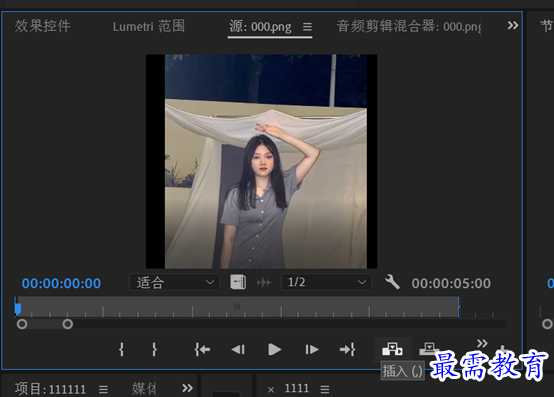Click the blue playhead marker on time ruler
Viewport: 554px width, 397px height.
coord(18,308)
